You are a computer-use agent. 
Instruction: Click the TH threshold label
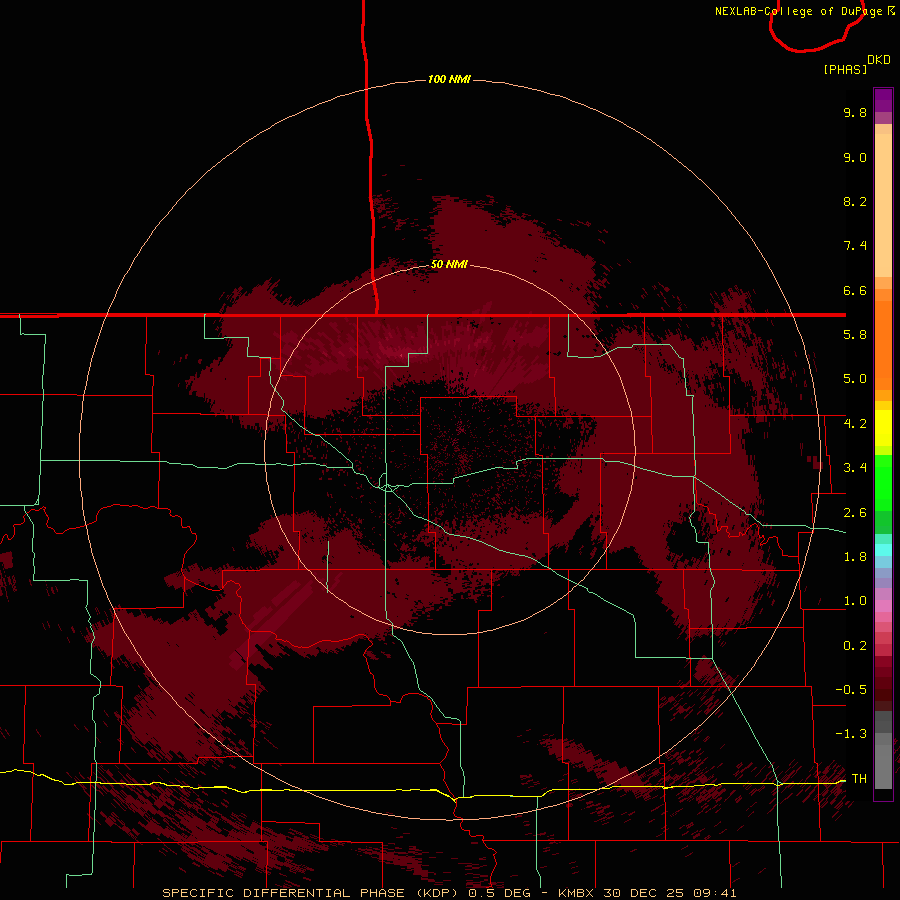pos(859,779)
